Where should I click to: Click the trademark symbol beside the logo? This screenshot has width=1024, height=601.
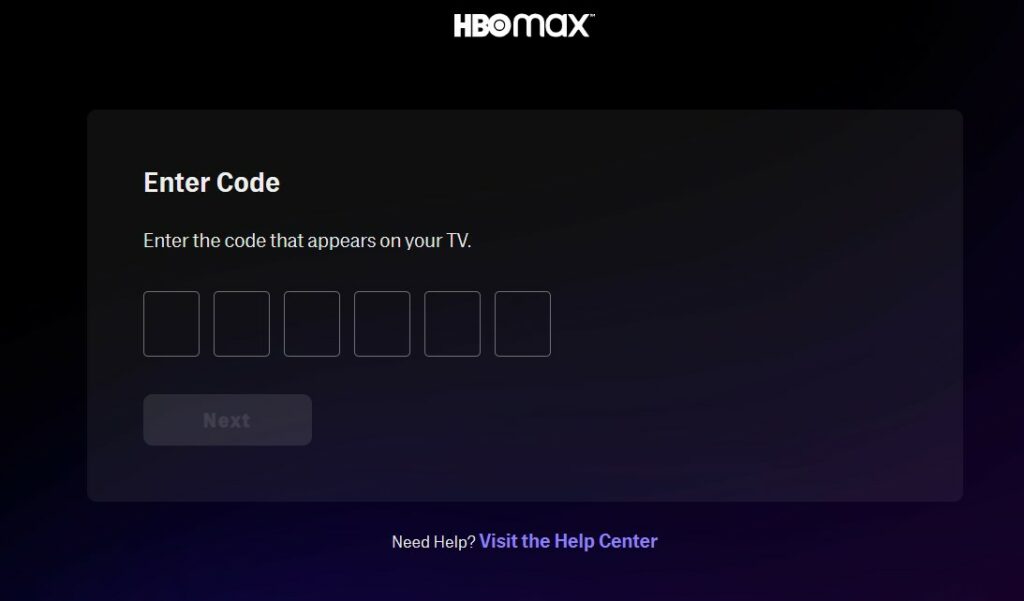click(x=592, y=16)
